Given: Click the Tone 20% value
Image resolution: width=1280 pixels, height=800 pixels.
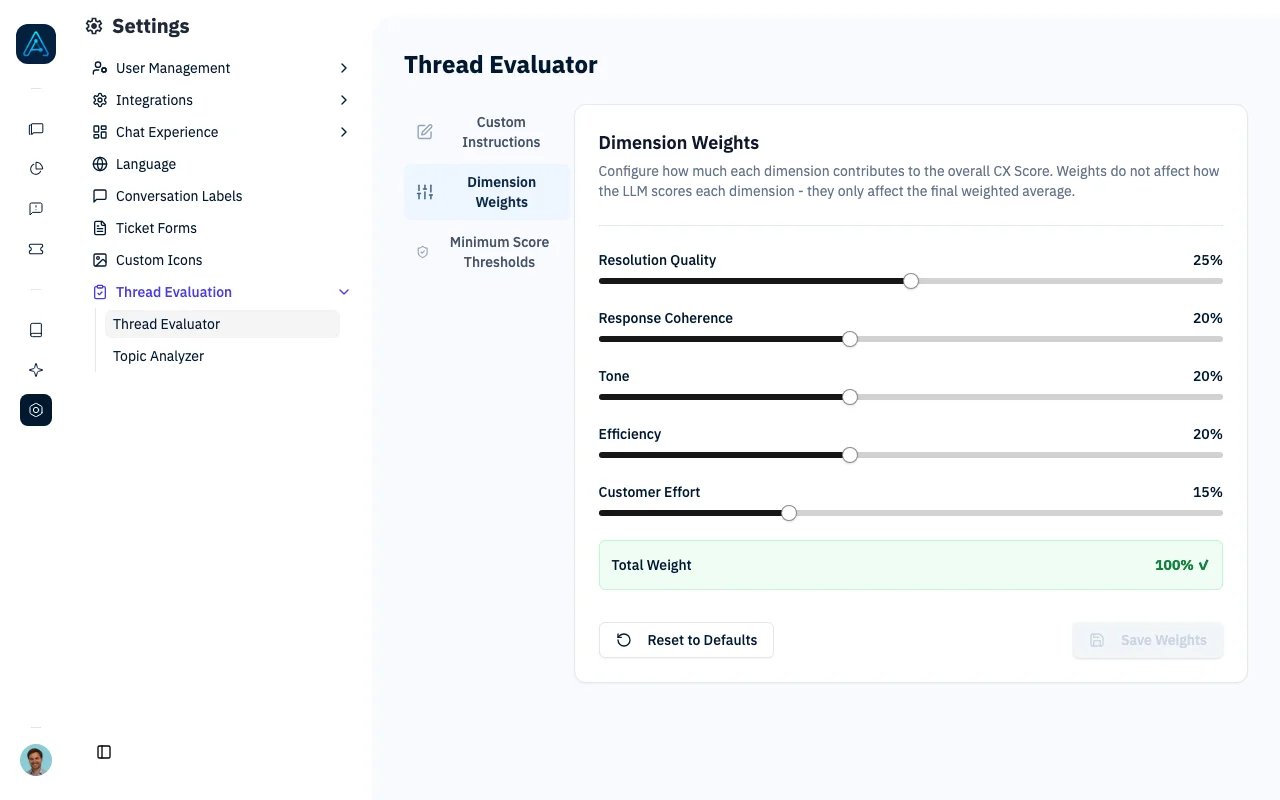Looking at the screenshot, I should (1207, 376).
